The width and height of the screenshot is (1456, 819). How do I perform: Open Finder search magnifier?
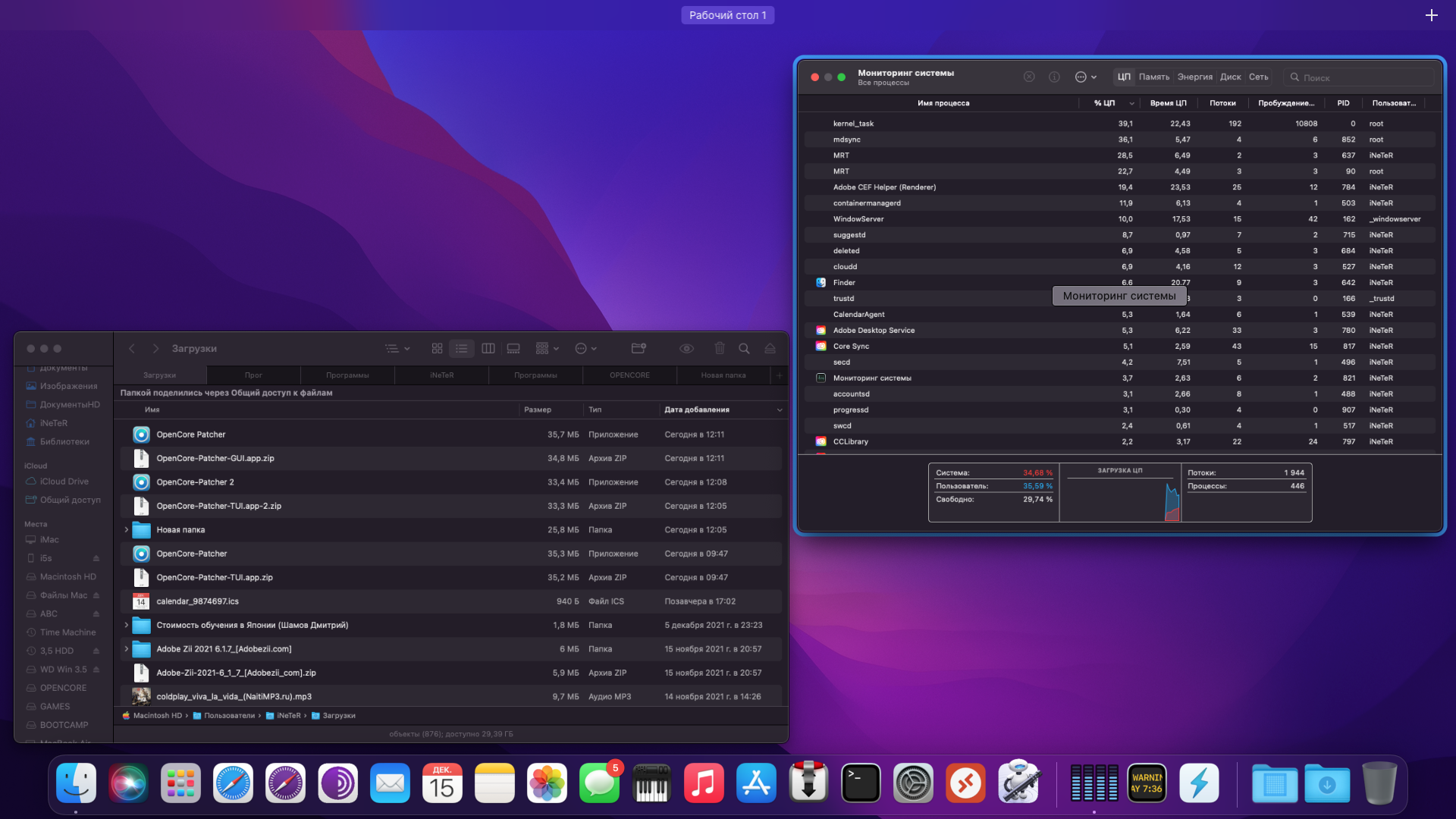pyautogui.click(x=744, y=349)
